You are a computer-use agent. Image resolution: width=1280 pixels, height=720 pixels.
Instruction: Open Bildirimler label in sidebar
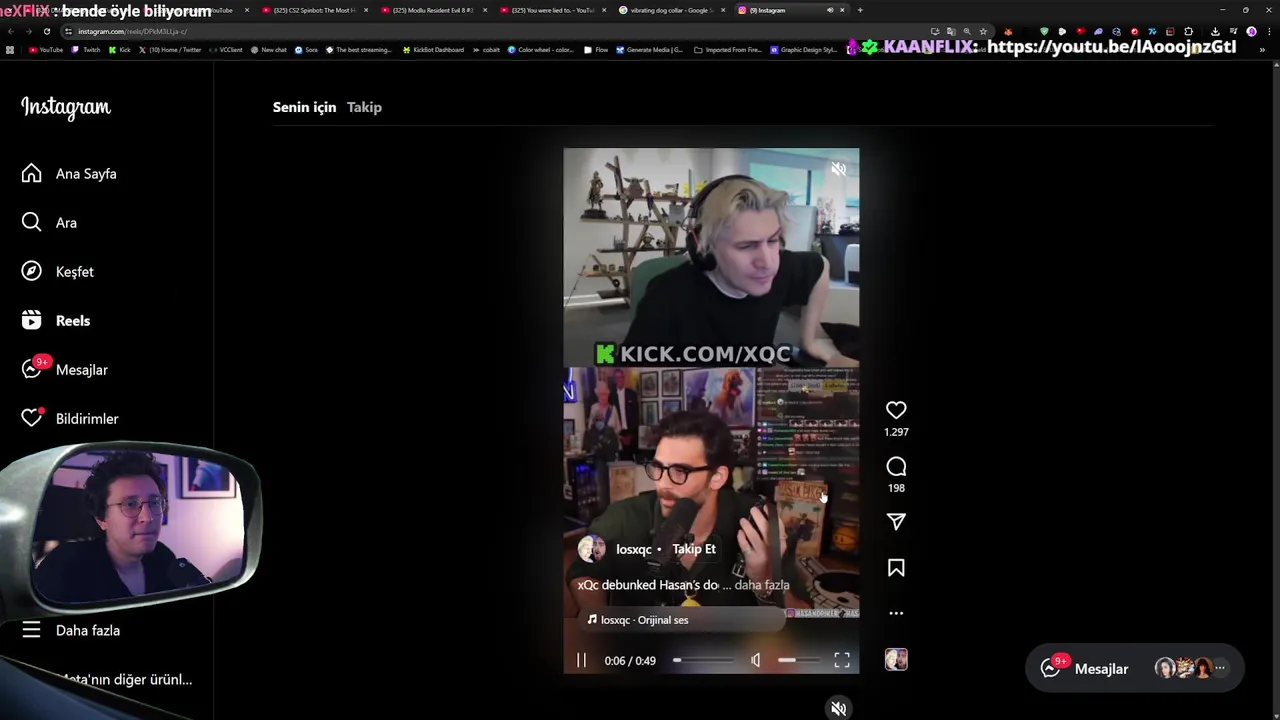[87, 419]
